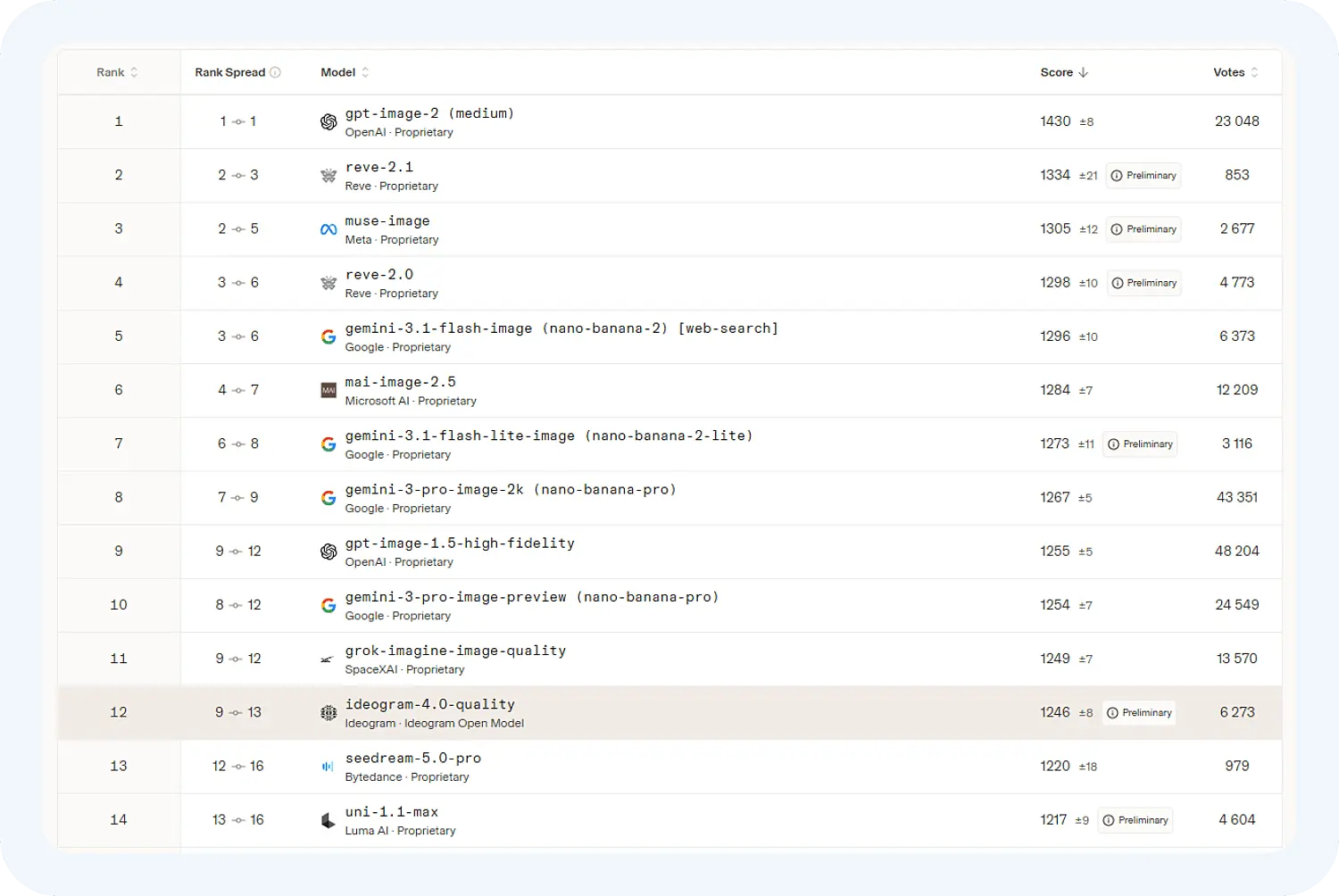The width and height of the screenshot is (1339, 896).
Task: Click the Ideogram icon next to ideogram-4.0-quality
Action: (329, 712)
